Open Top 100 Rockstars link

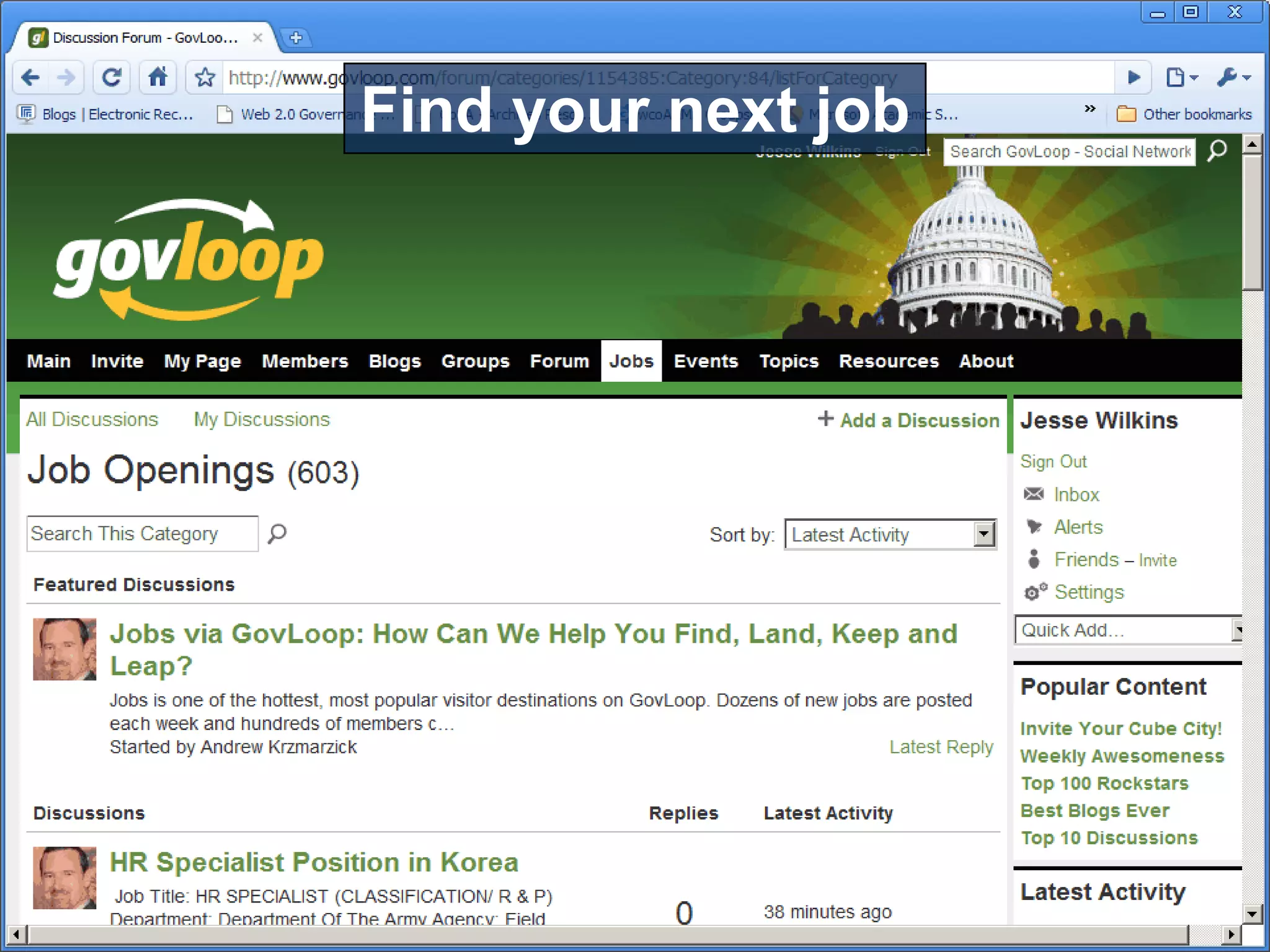pyautogui.click(x=1104, y=783)
